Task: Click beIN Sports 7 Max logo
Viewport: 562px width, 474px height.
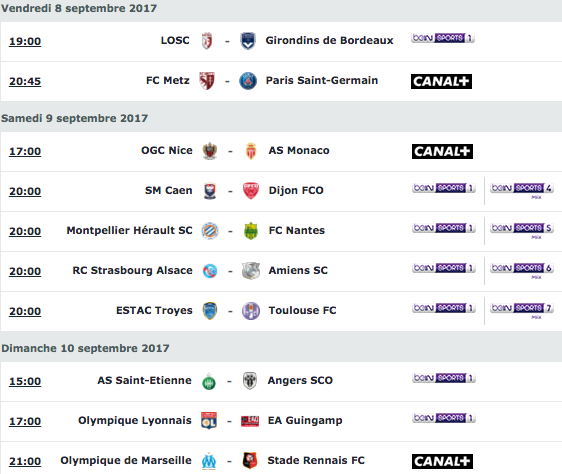Action: pos(522,310)
